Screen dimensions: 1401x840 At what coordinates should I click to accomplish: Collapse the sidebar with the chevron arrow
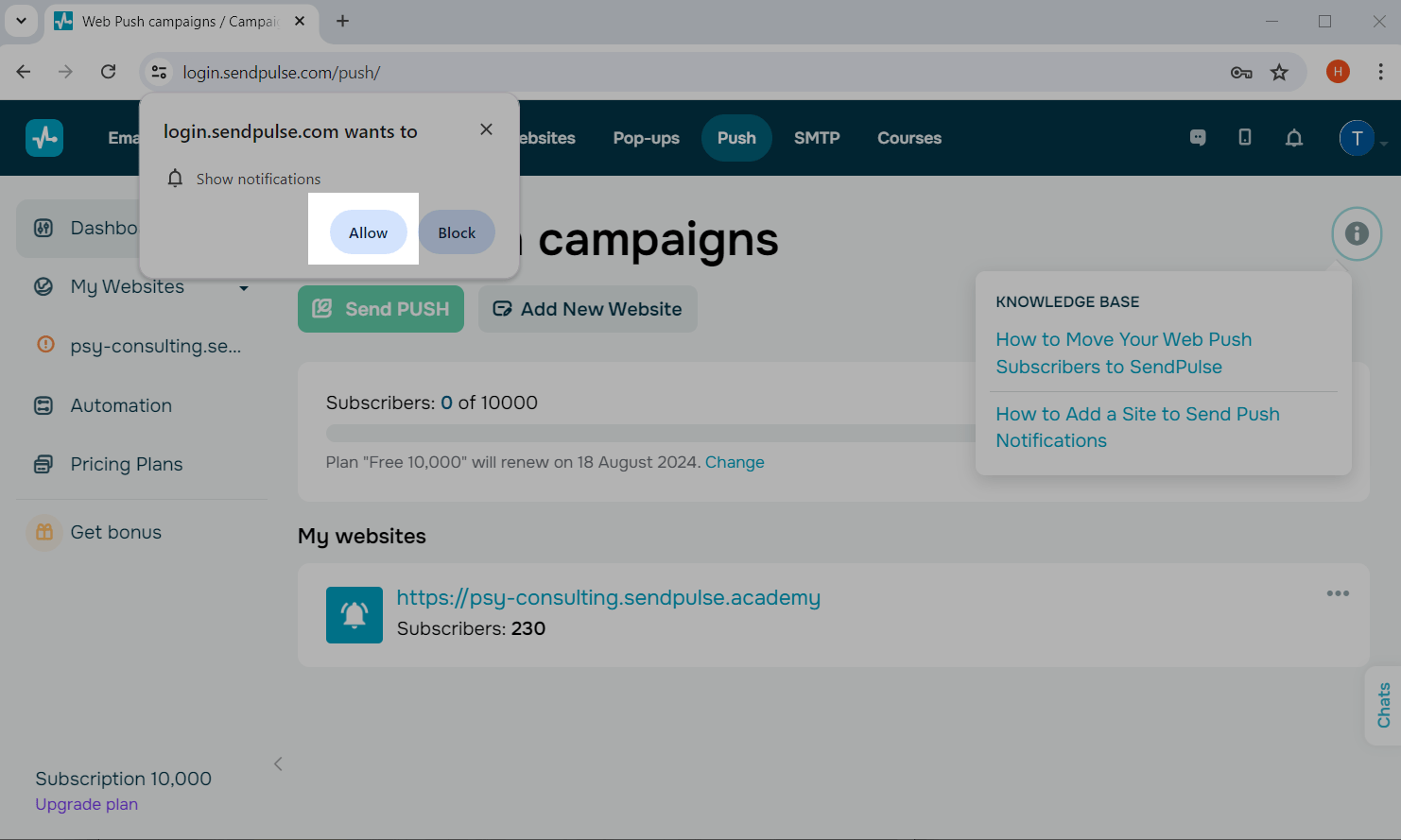click(278, 763)
